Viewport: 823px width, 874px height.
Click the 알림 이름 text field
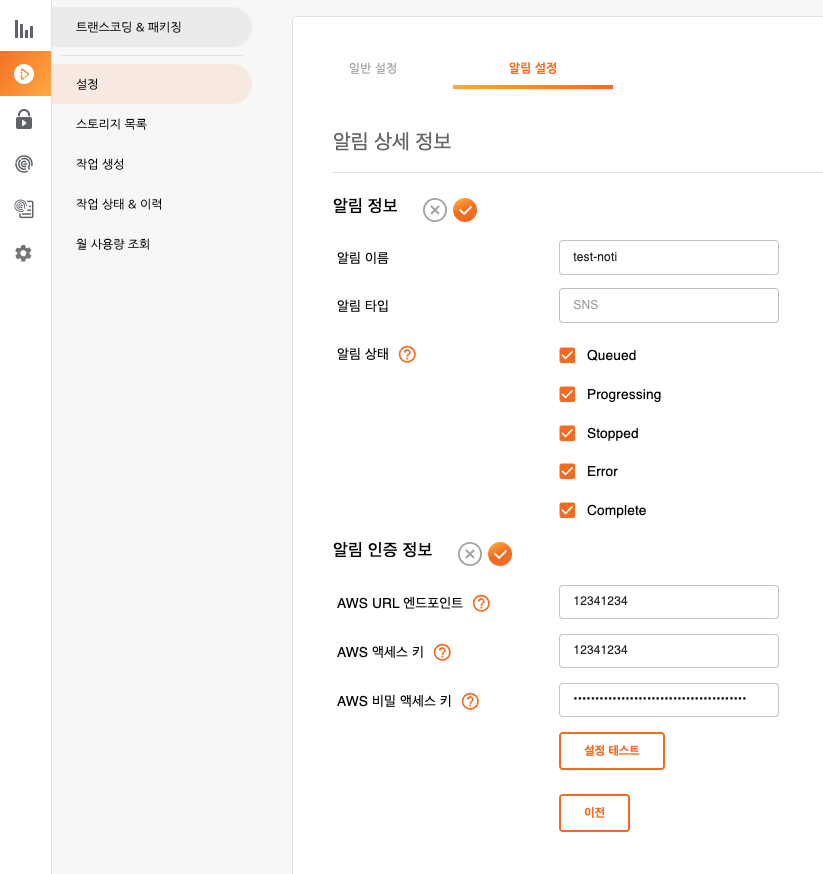pyautogui.click(x=668, y=257)
